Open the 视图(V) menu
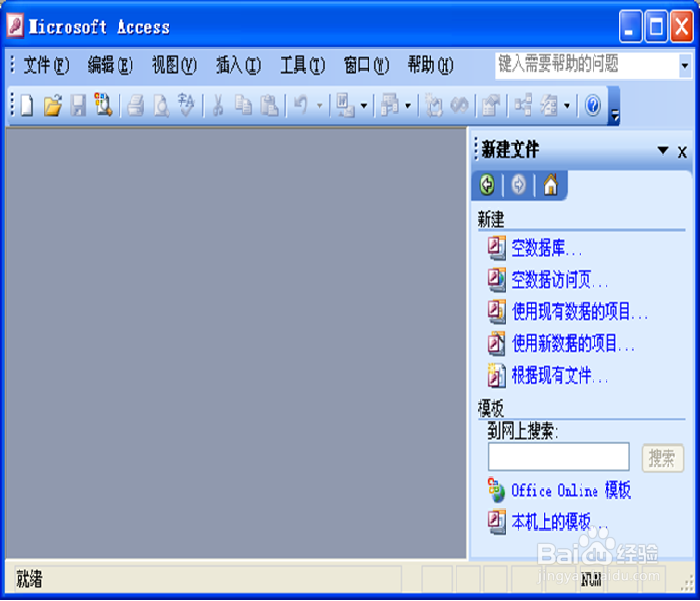700x601 pixels. (174, 66)
